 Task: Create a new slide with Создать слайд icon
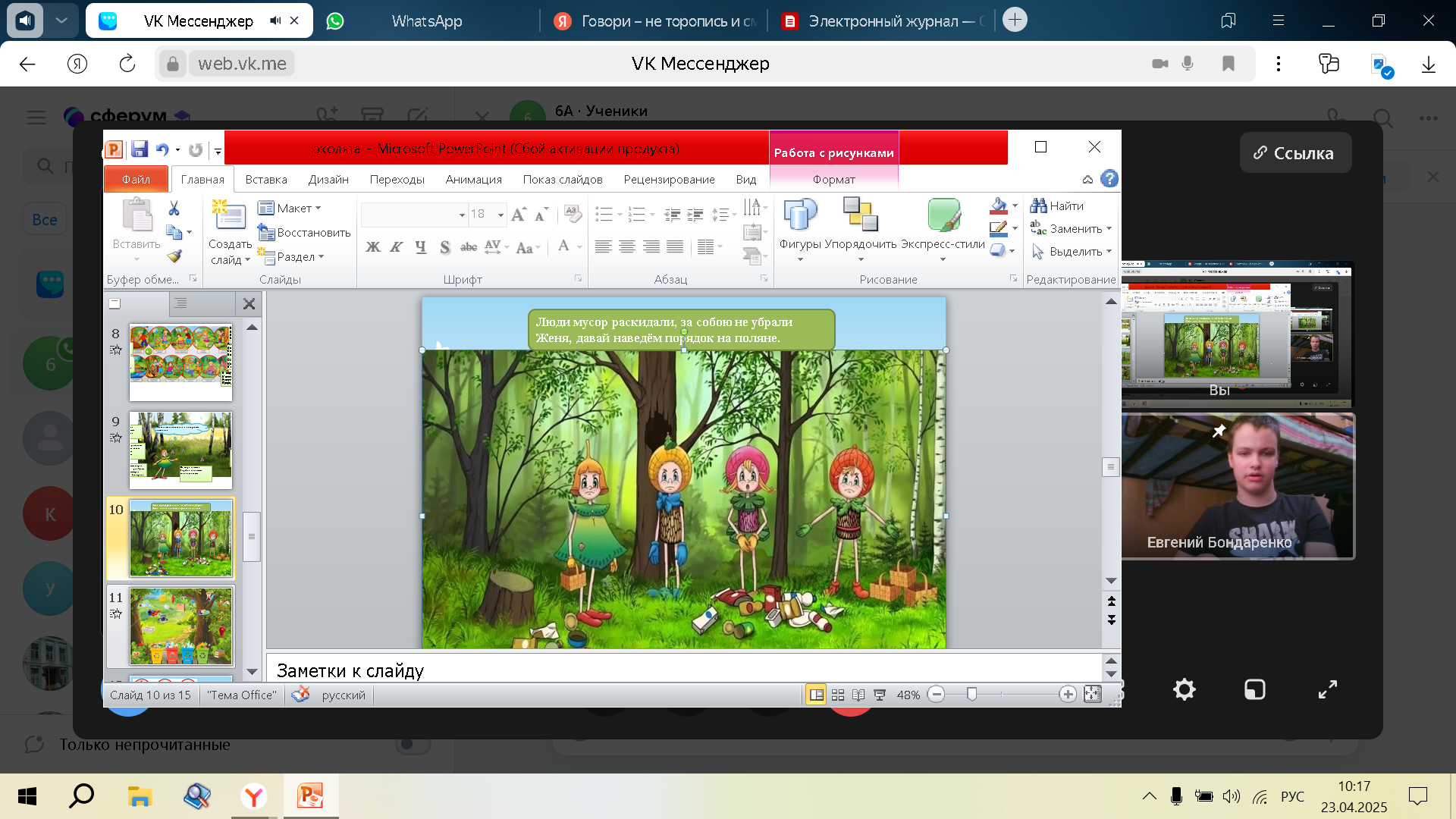(230, 216)
